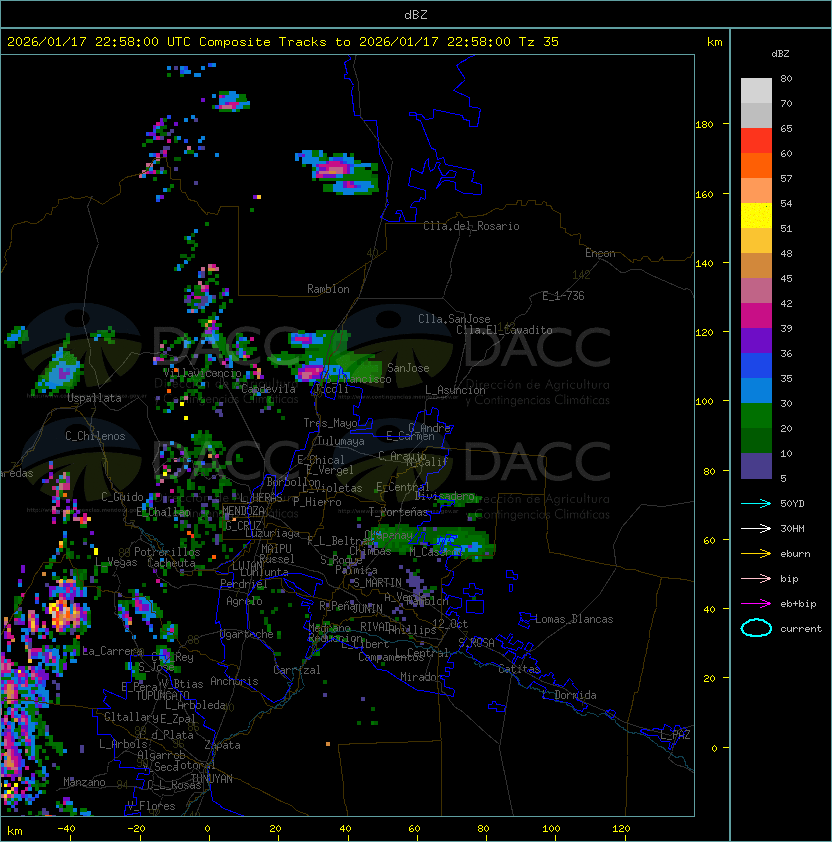Click the 'Zapata' map label
This screenshot has width=832, height=842.
(222, 745)
